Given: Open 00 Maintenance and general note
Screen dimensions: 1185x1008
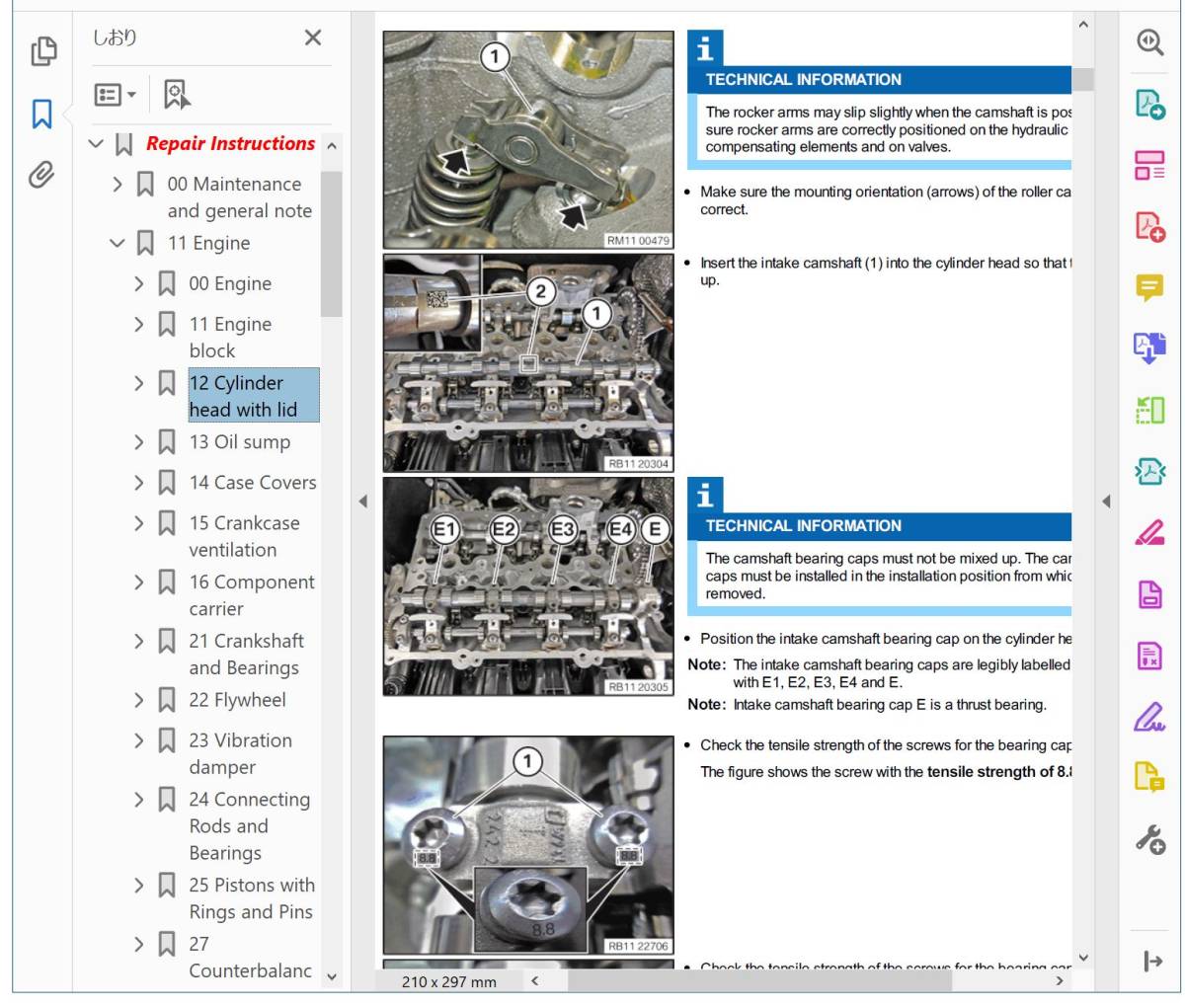Looking at the screenshot, I should click(240, 197).
